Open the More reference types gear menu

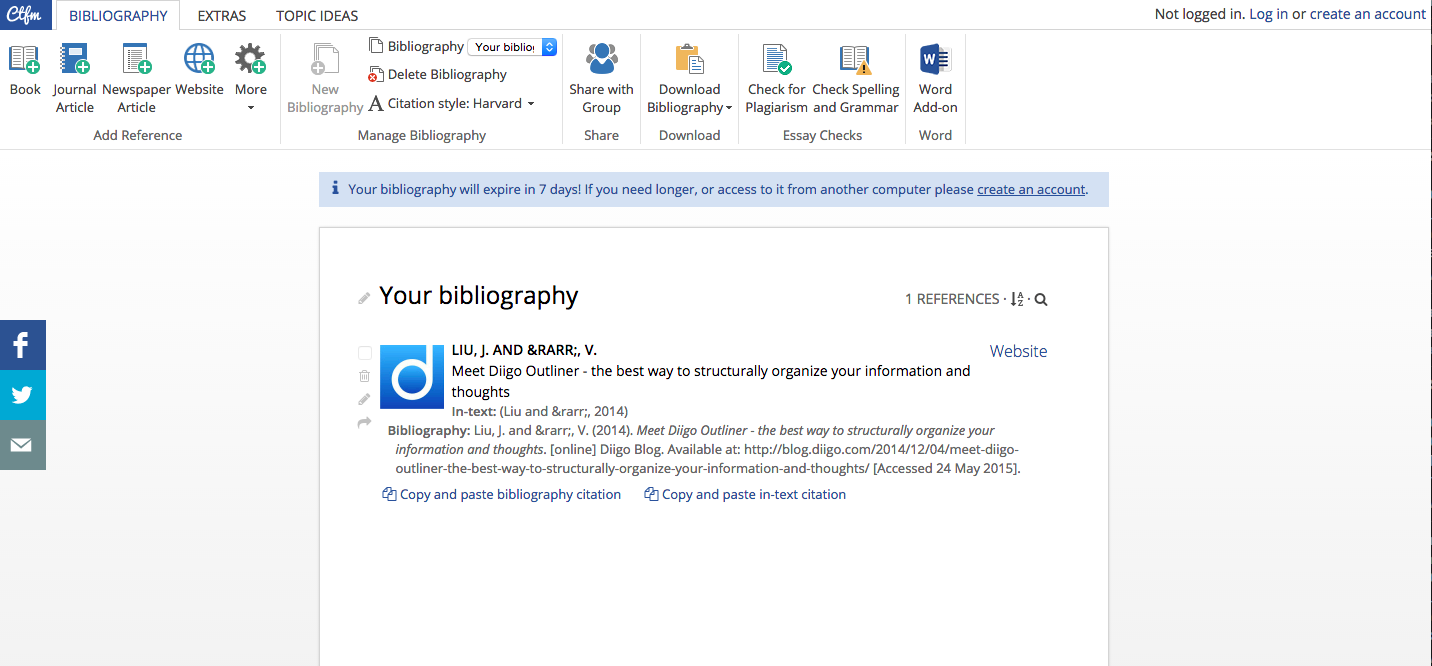point(251,78)
